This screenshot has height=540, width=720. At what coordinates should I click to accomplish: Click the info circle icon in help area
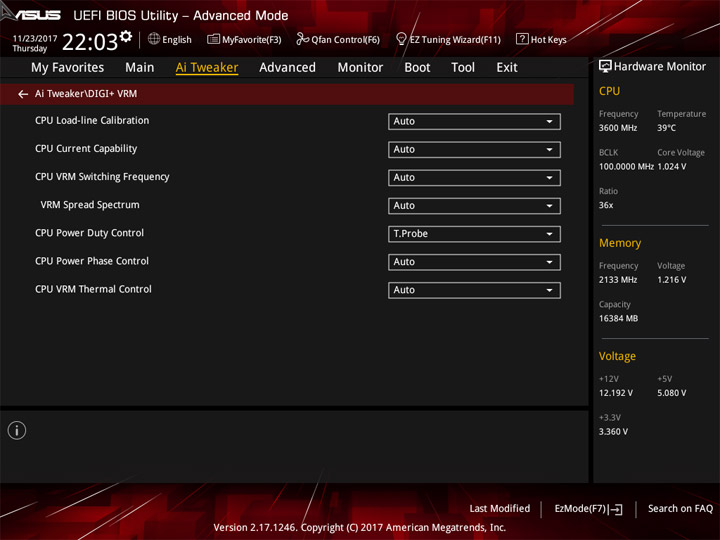[x=17, y=430]
